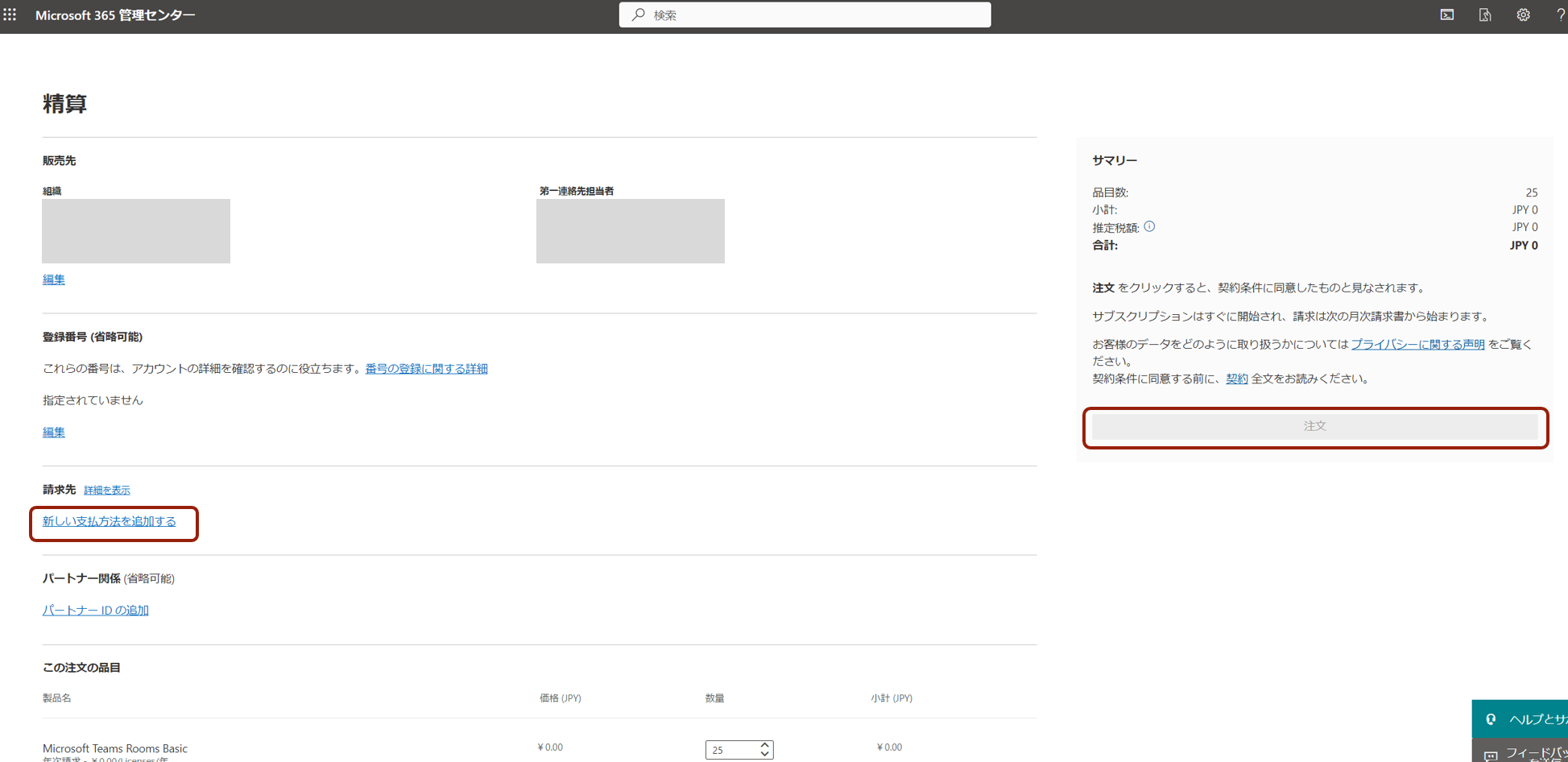Click the 品目数 value 25
Screen dimensions: 1568x762
point(1532,193)
